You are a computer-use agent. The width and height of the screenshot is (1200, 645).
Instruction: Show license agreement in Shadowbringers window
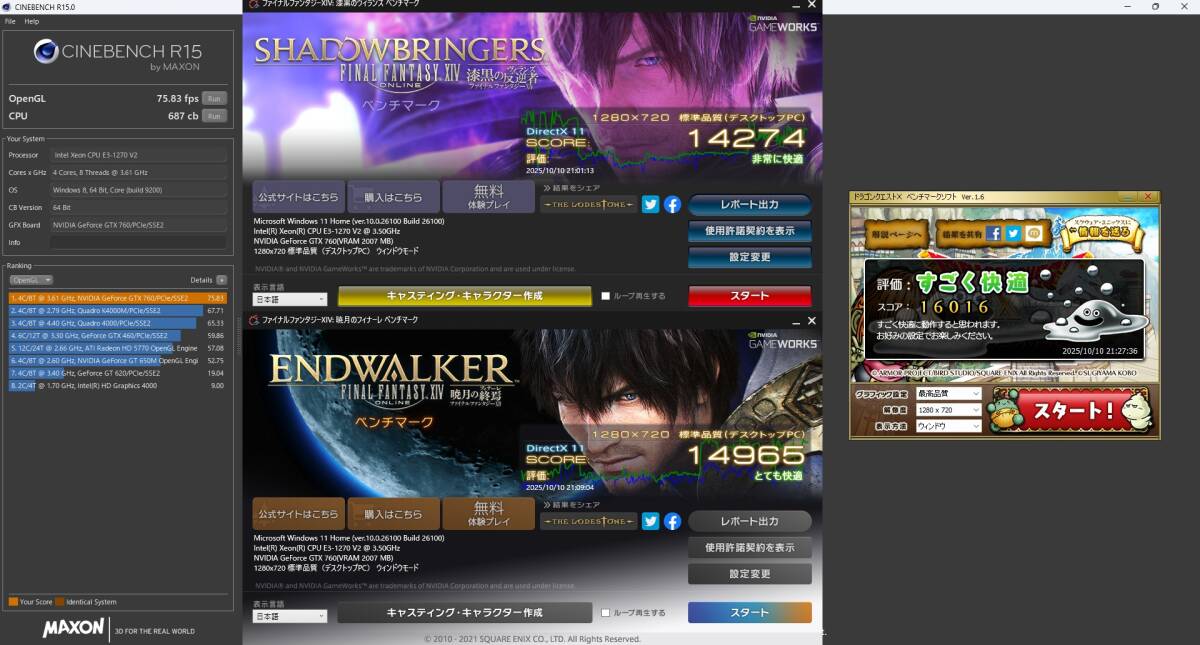[x=749, y=231]
